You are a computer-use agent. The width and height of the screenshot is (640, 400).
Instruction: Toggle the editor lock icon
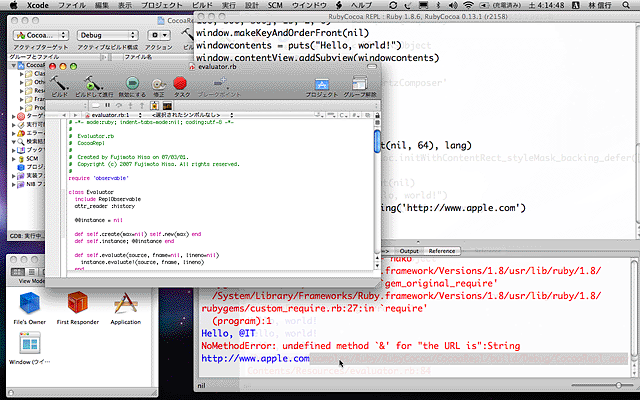pyautogui.click(x=377, y=116)
